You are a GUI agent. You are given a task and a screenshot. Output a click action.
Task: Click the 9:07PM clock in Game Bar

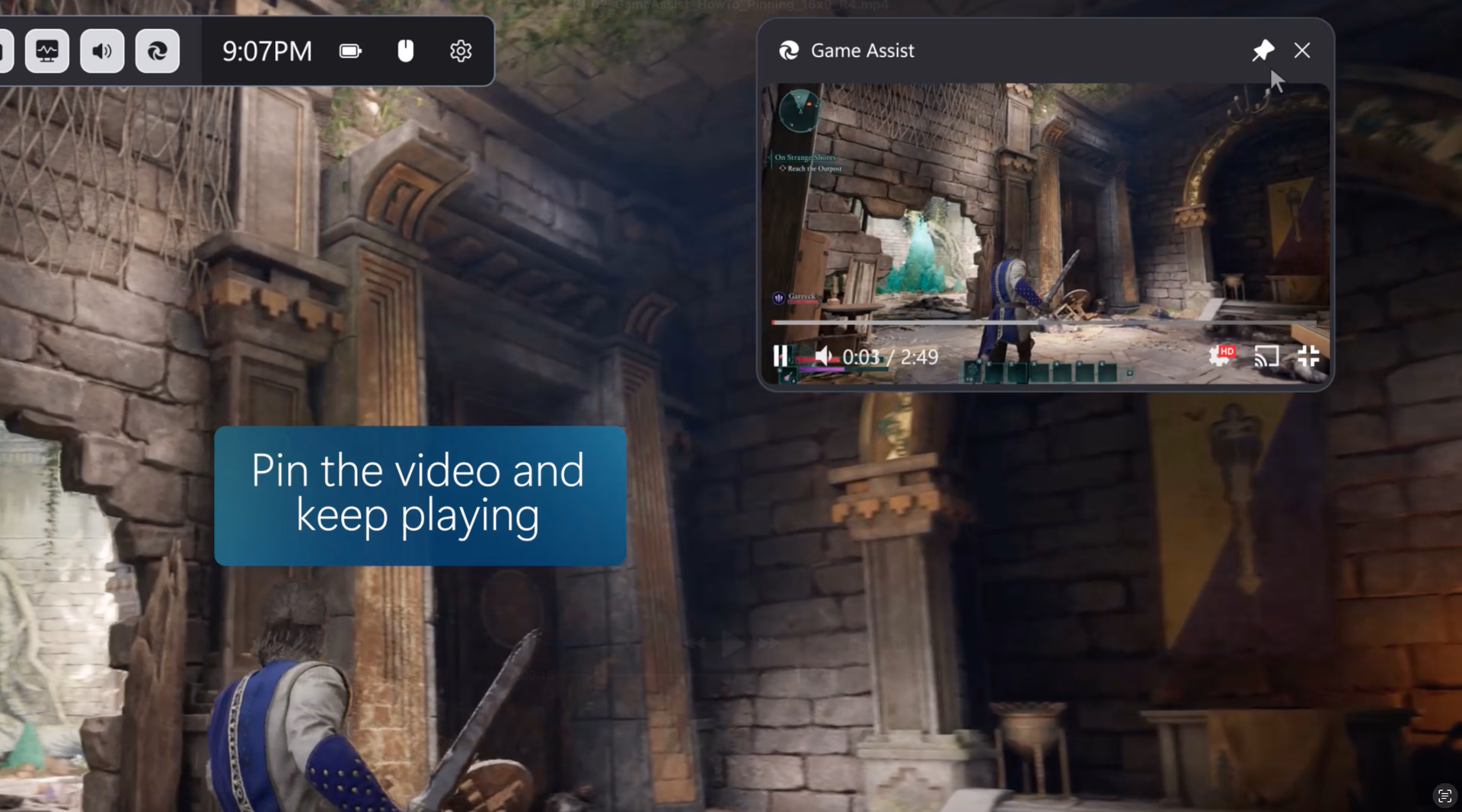pyautogui.click(x=267, y=51)
